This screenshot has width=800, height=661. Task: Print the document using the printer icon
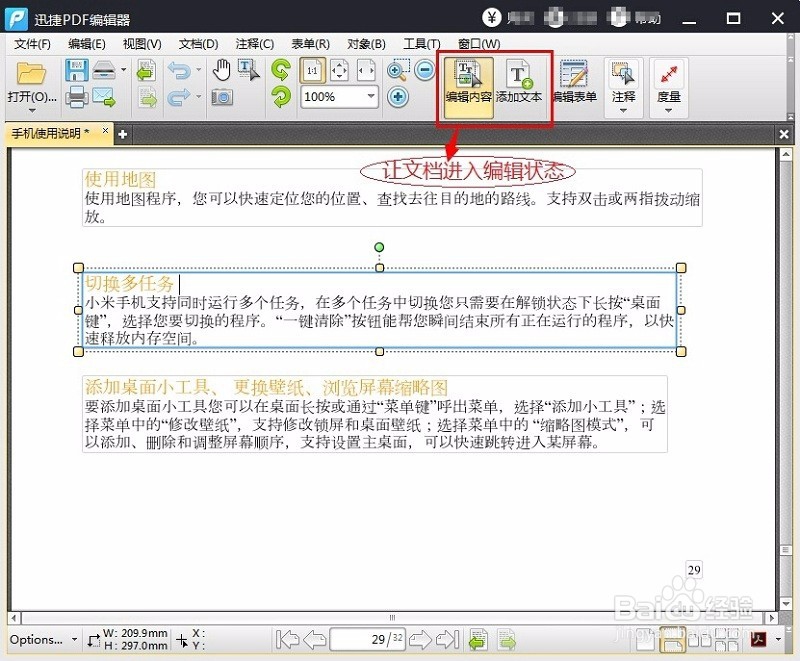[77, 97]
